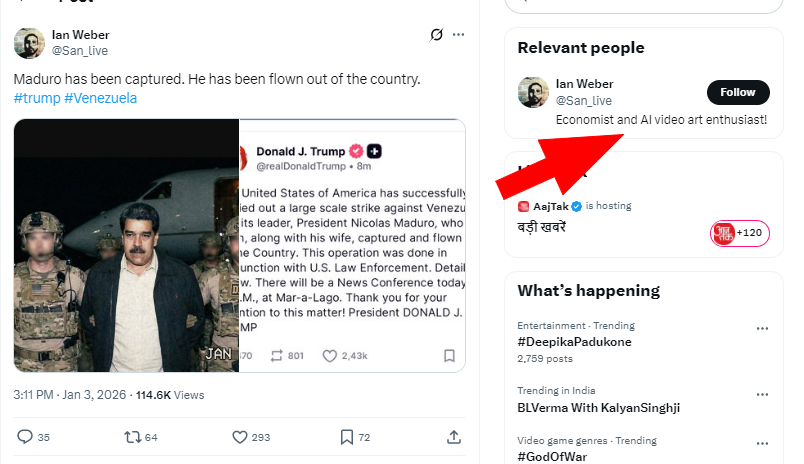
Task: Open the attached Maduro image
Action: tap(126, 246)
